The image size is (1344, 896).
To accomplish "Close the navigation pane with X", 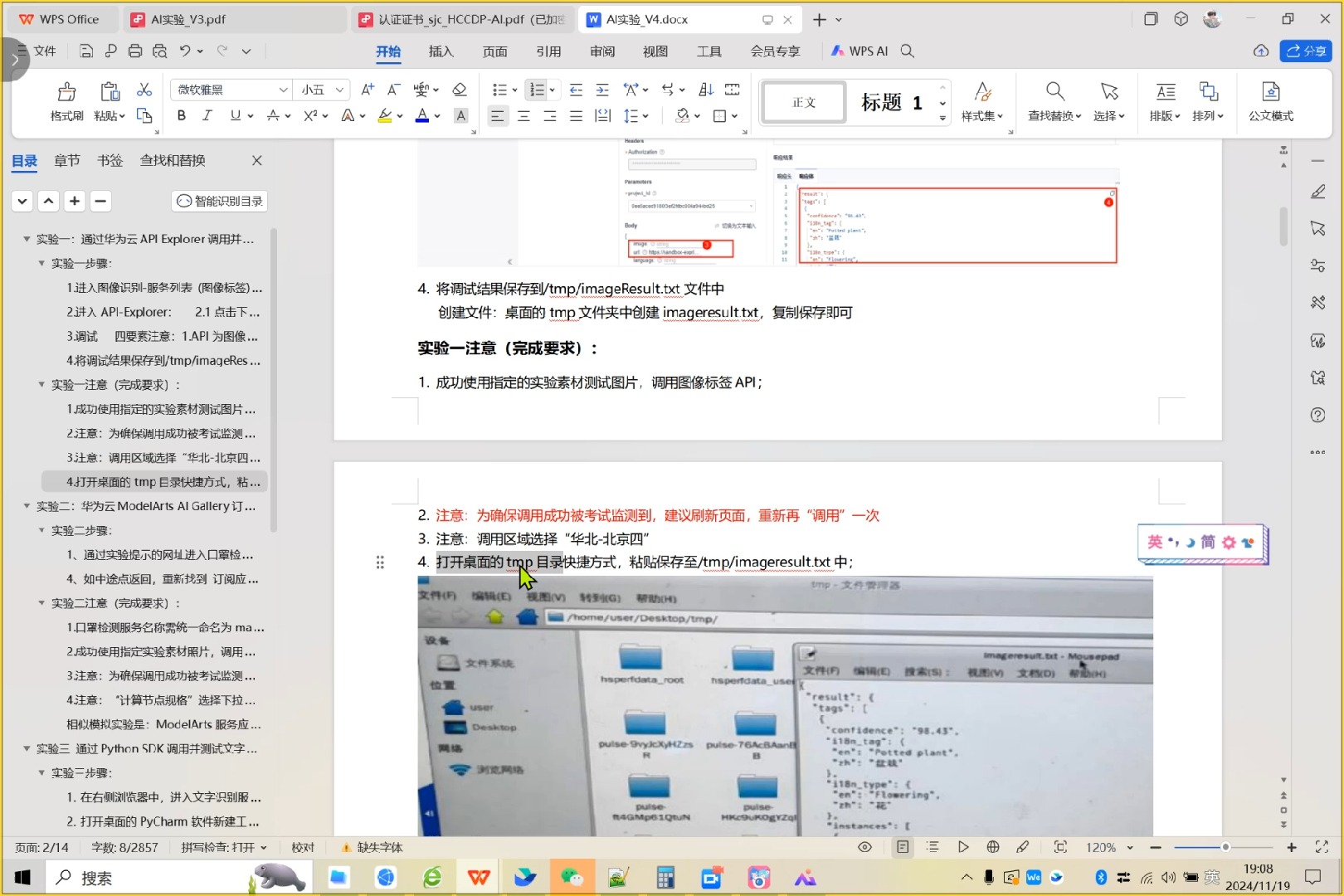I will click(x=257, y=160).
